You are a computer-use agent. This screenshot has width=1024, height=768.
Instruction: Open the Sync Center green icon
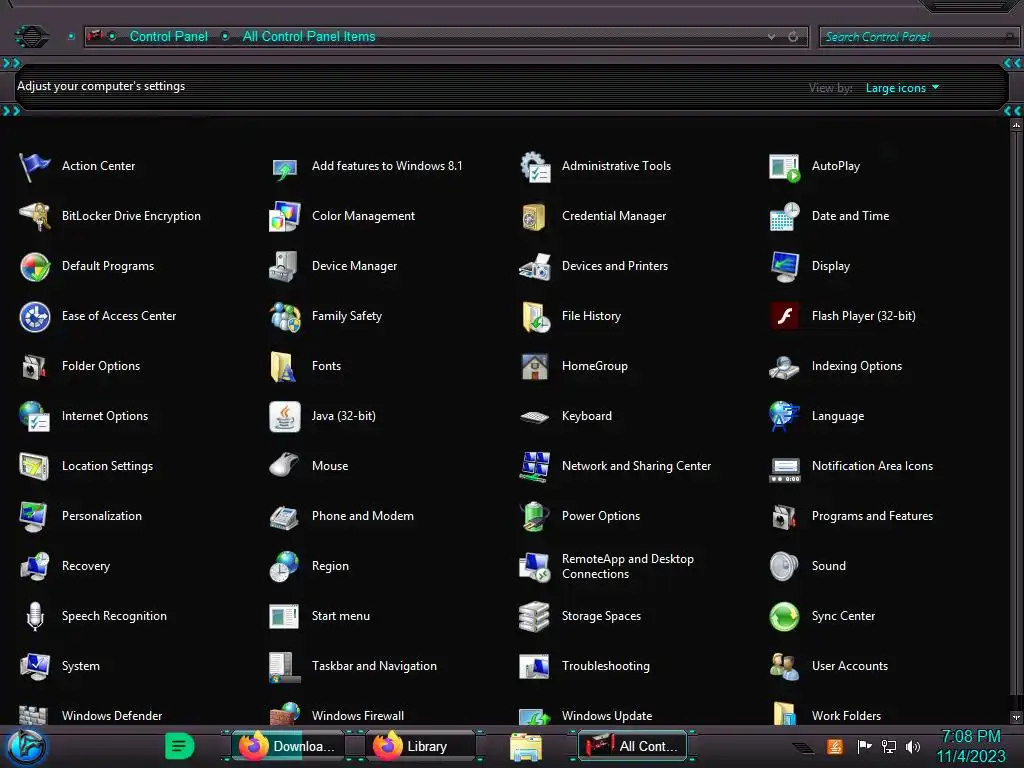pyautogui.click(x=784, y=616)
